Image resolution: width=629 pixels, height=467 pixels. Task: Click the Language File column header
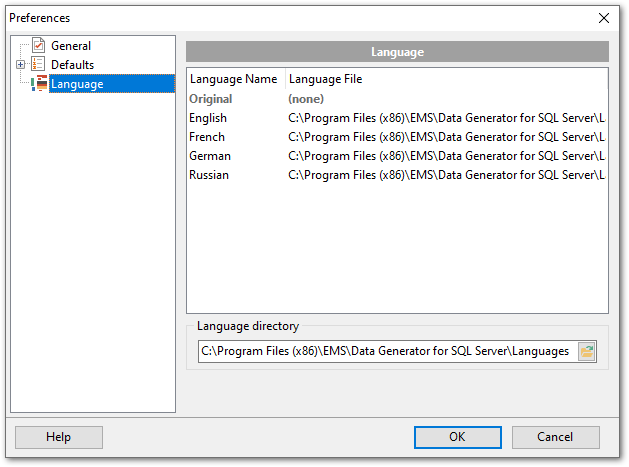click(x=325, y=79)
